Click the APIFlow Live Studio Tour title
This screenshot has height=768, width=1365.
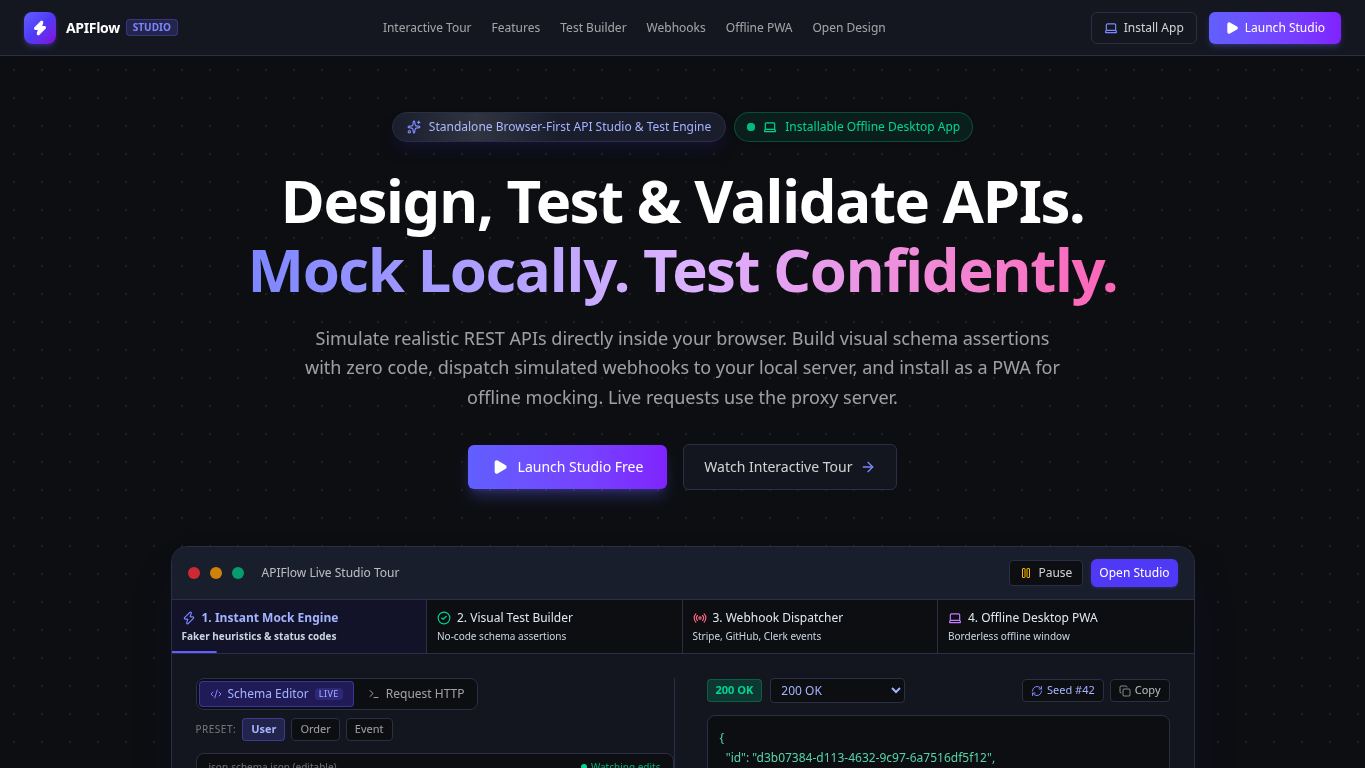330,573
